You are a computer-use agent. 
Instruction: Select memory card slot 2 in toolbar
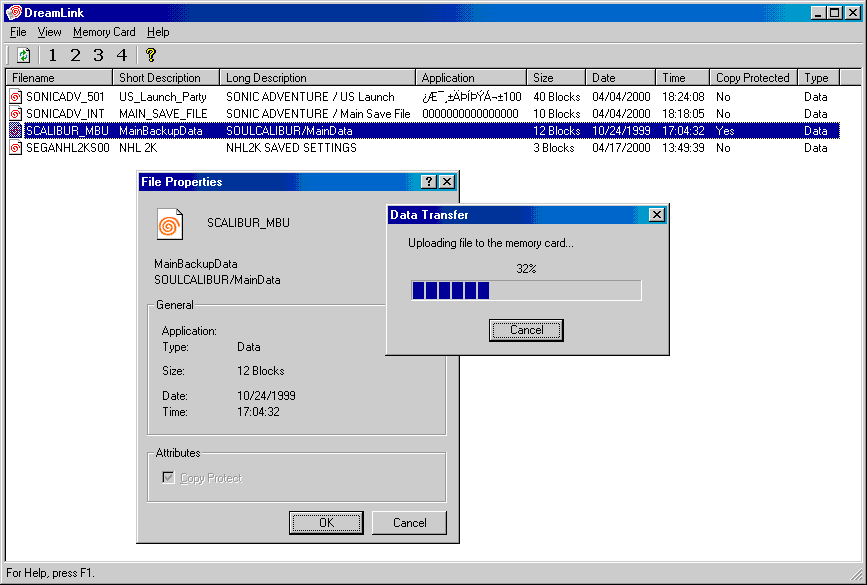76,55
